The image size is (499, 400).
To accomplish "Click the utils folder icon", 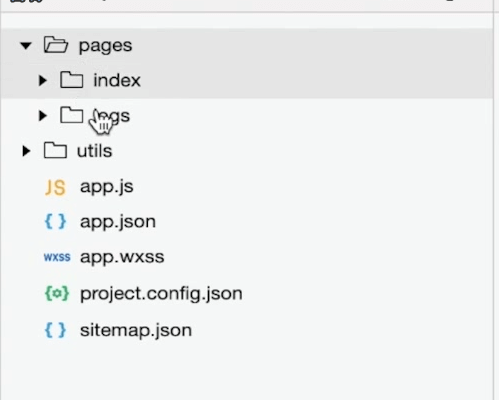I will [55, 150].
